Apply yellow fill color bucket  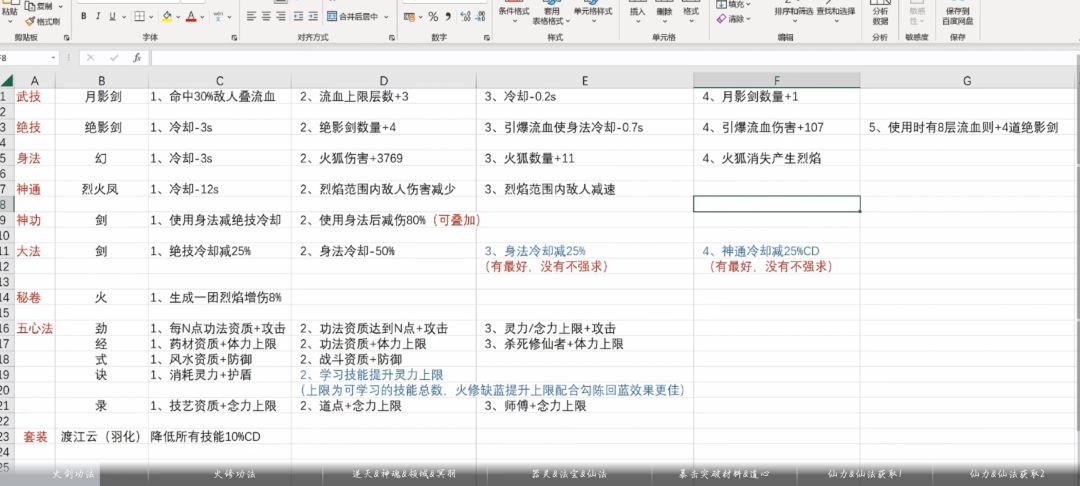click(167, 17)
